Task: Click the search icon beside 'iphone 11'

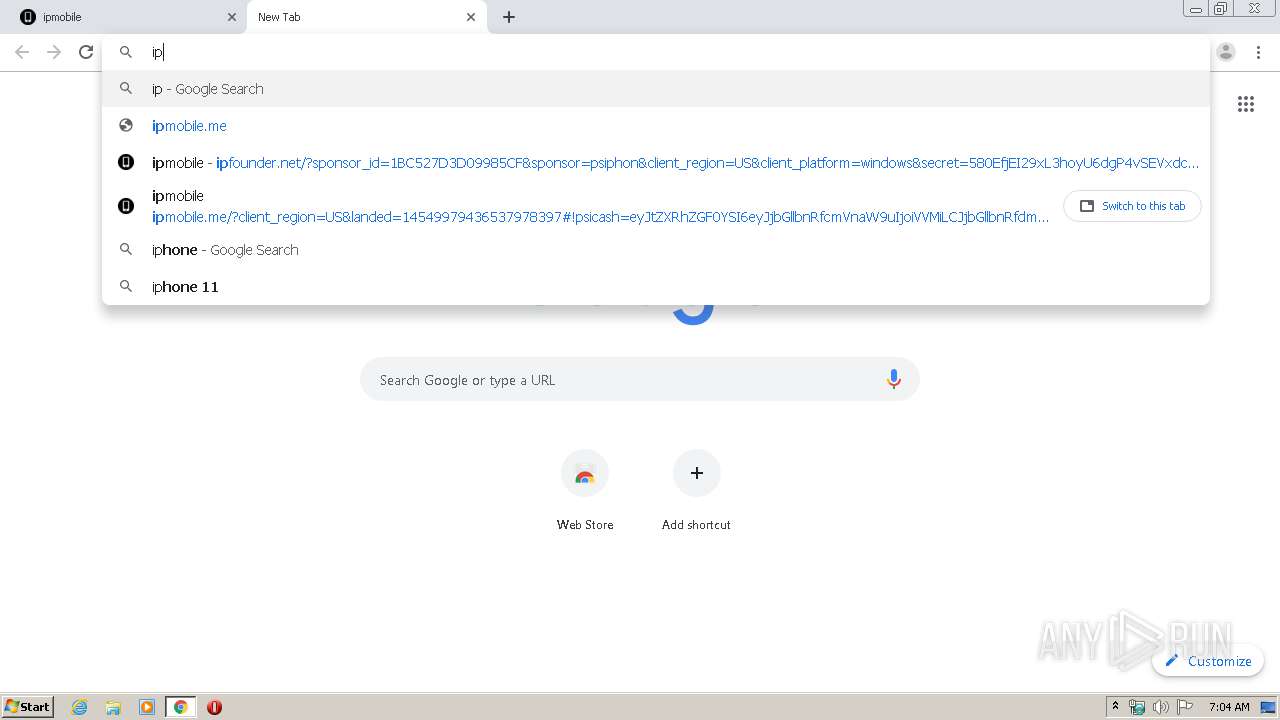Action: point(126,287)
